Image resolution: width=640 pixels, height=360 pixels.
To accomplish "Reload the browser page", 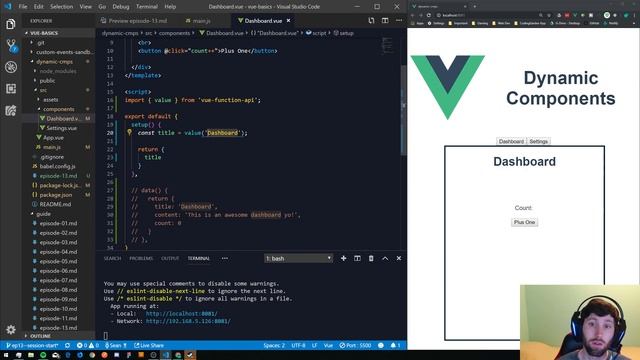I will click(x=429, y=15).
